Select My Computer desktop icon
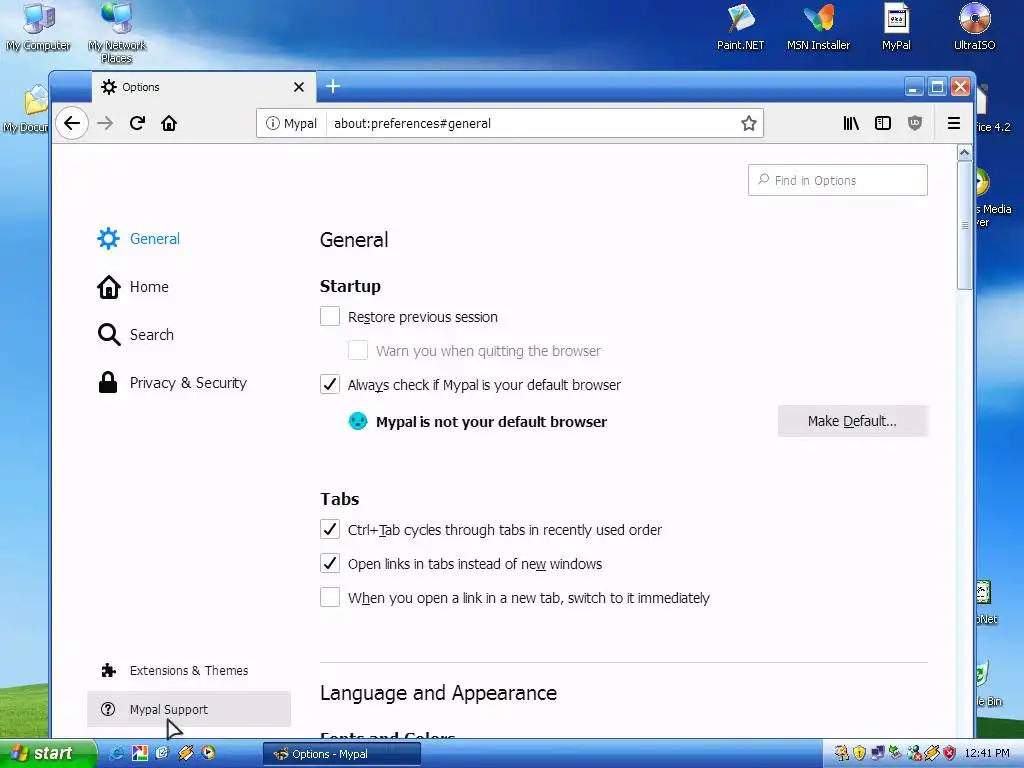This screenshot has height=768, width=1024. coord(39,27)
